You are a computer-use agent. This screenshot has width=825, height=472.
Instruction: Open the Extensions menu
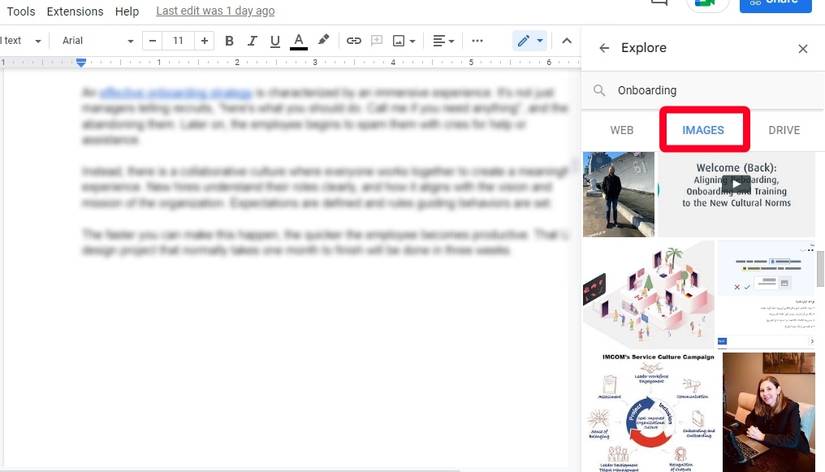(x=75, y=11)
